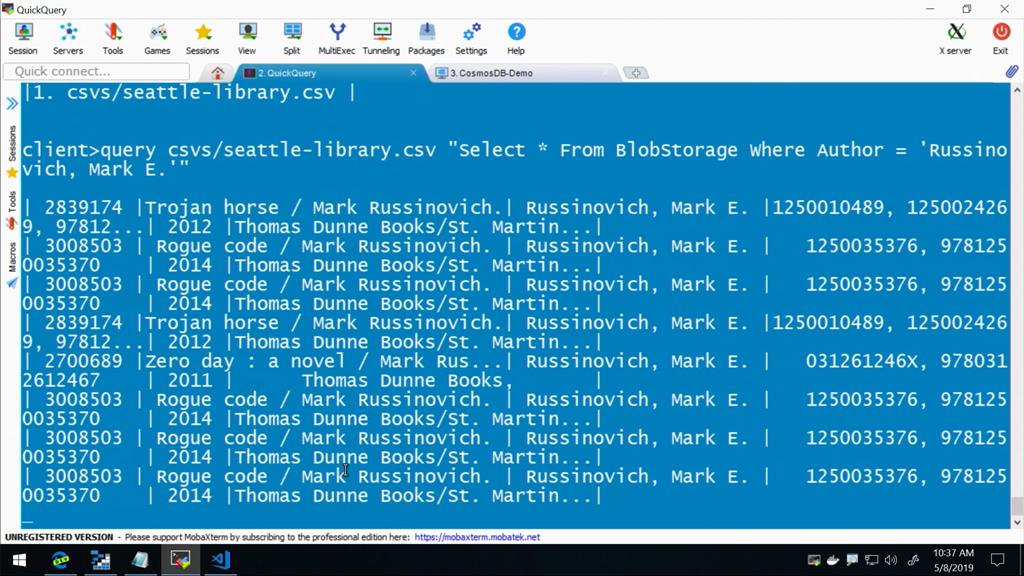Image resolution: width=1024 pixels, height=576 pixels.
Task: Go to the Home tab icon
Action: [217, 72]
